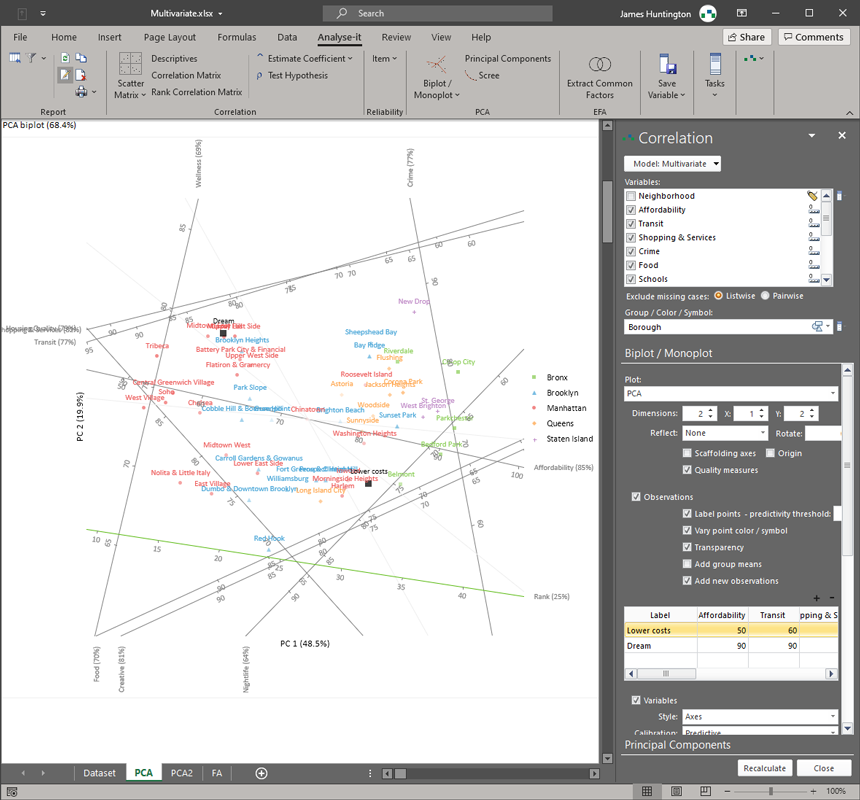Screen dimensions: 860x800
Task: Click the Recalculate button
Action: (765, 768)
